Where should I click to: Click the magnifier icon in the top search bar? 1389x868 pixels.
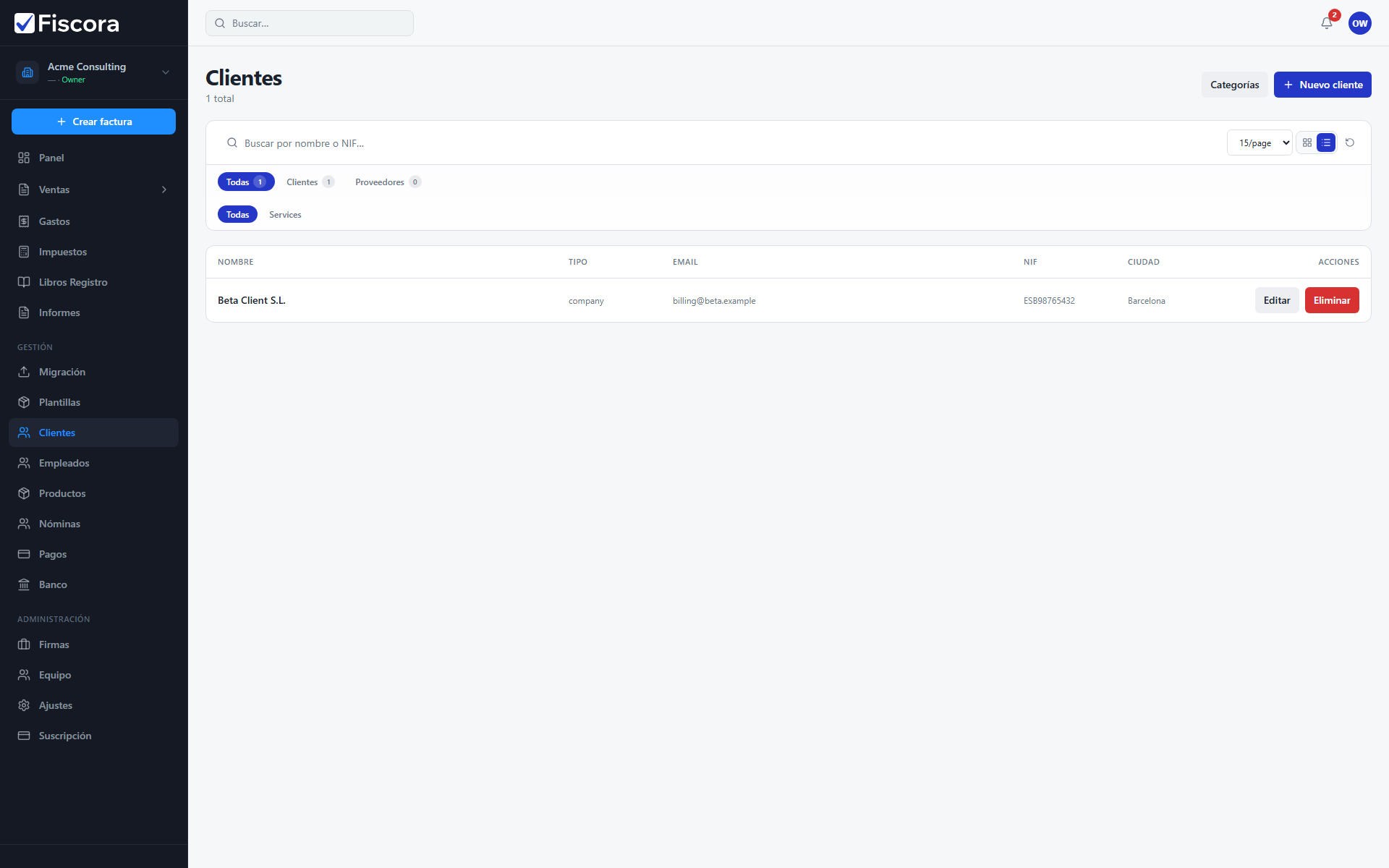tap(220, 23)
